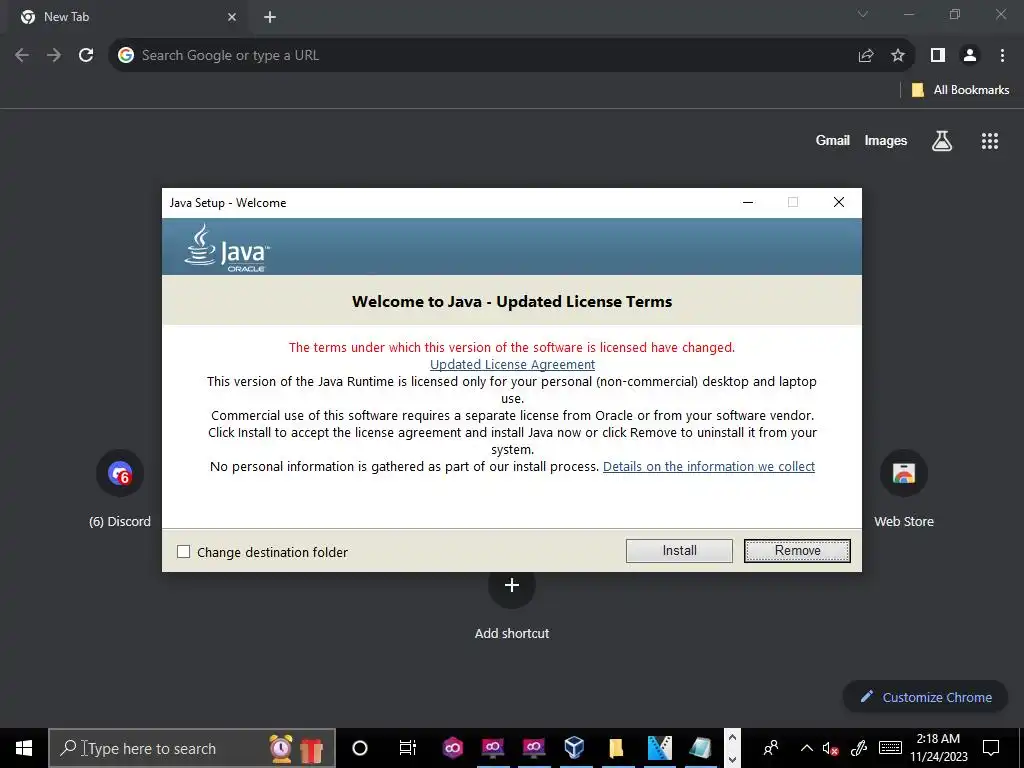Open Details on the information we collect
Screen dimensions: 1024x768
709,466
